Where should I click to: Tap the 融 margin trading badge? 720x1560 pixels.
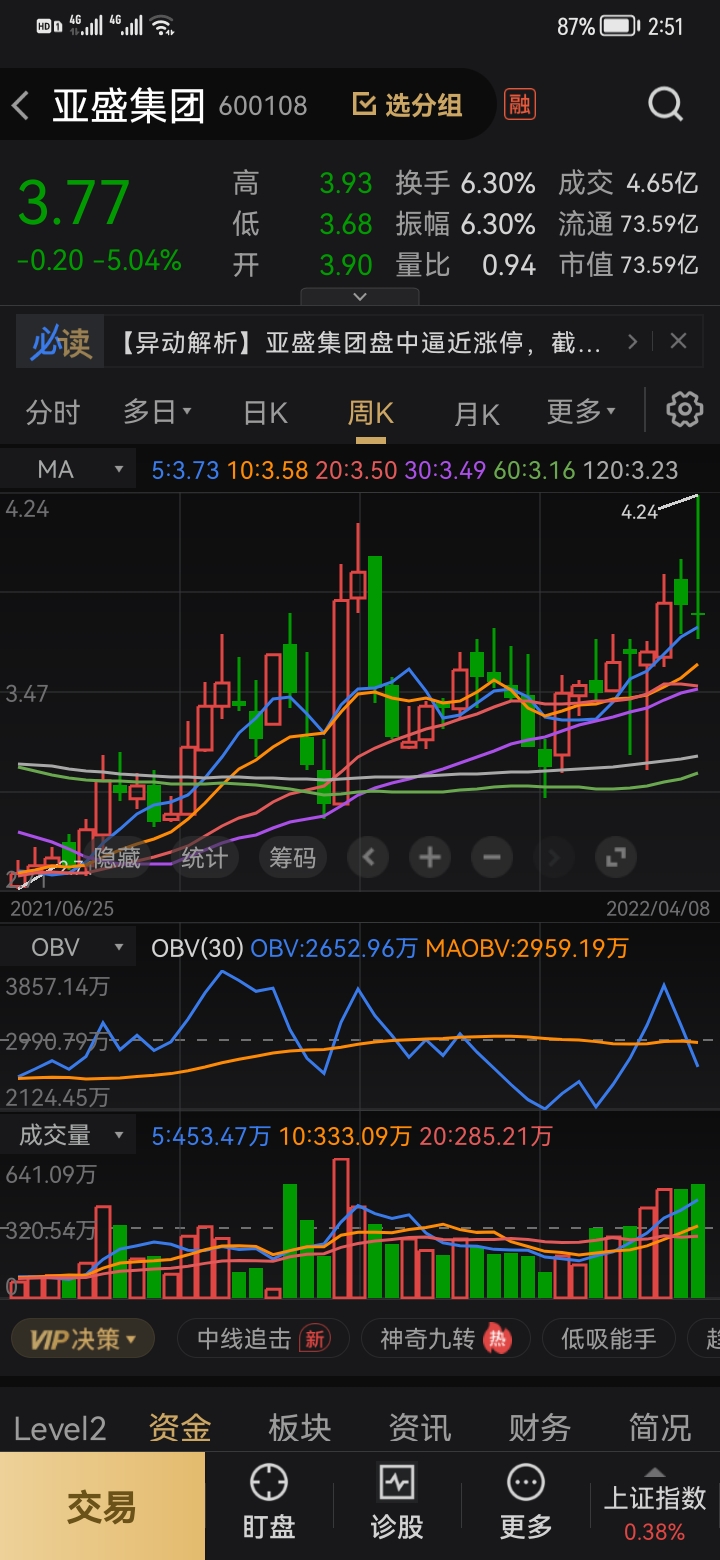519,103
